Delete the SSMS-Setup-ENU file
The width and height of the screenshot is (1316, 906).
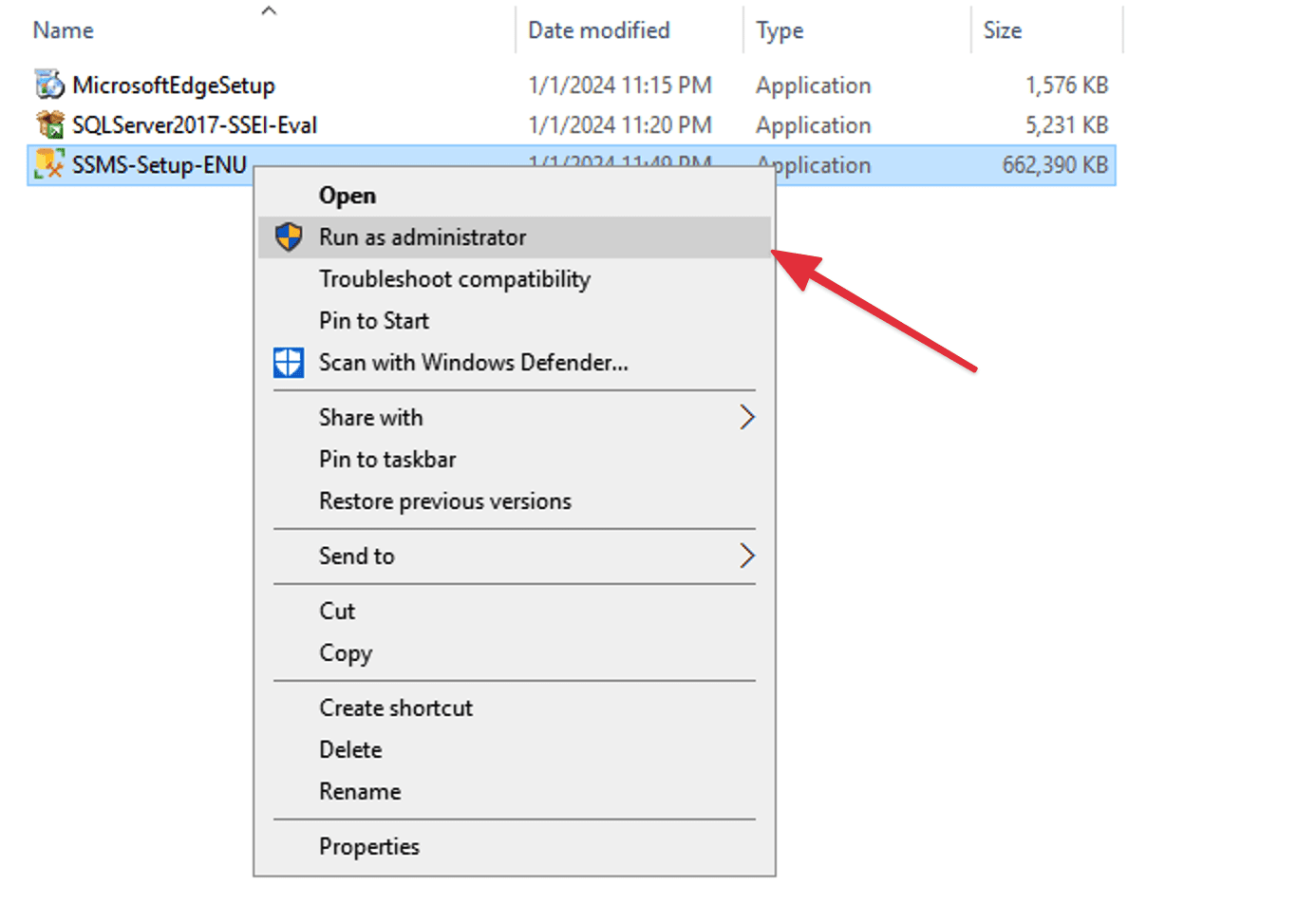click(x=350, y=750)
